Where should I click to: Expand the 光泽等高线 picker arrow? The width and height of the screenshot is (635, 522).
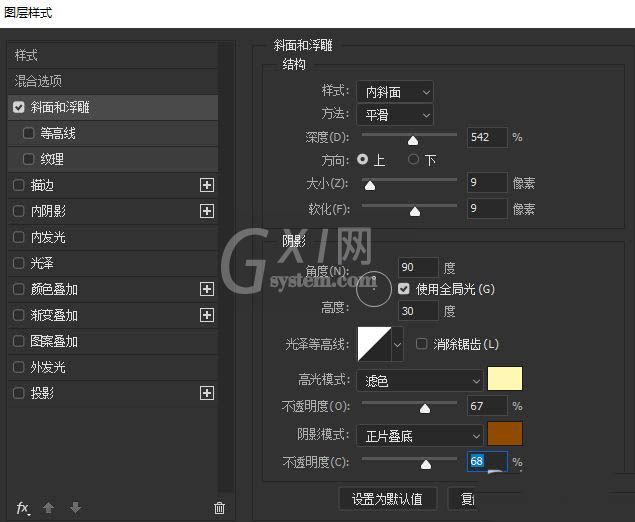point(398,344)
